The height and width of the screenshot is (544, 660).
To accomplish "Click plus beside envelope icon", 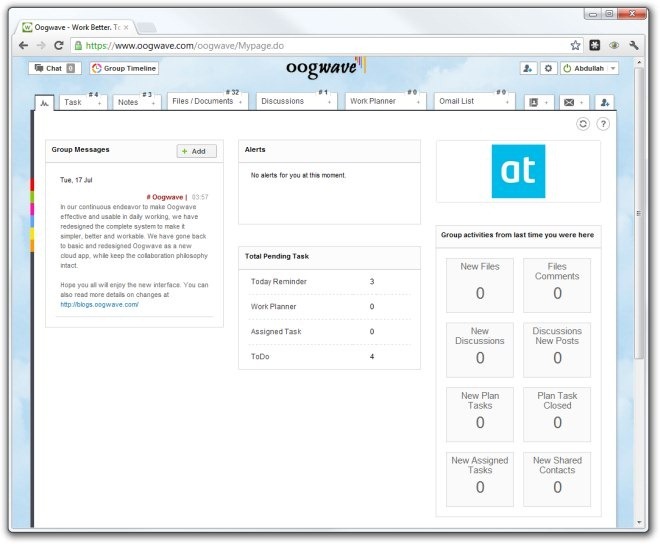I will pyautogui.click(x=582, y=102).
